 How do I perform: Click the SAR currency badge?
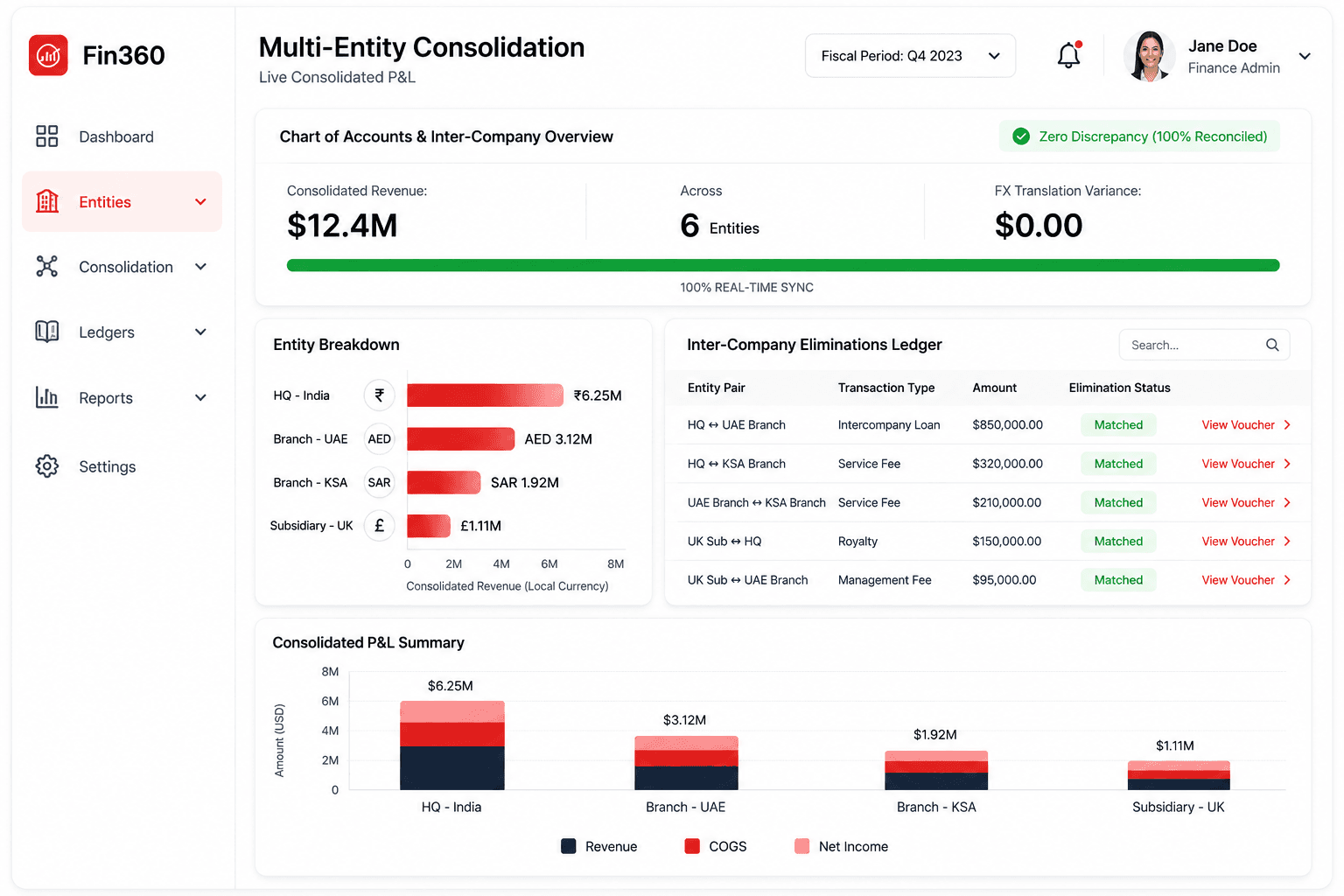point(380,482)
